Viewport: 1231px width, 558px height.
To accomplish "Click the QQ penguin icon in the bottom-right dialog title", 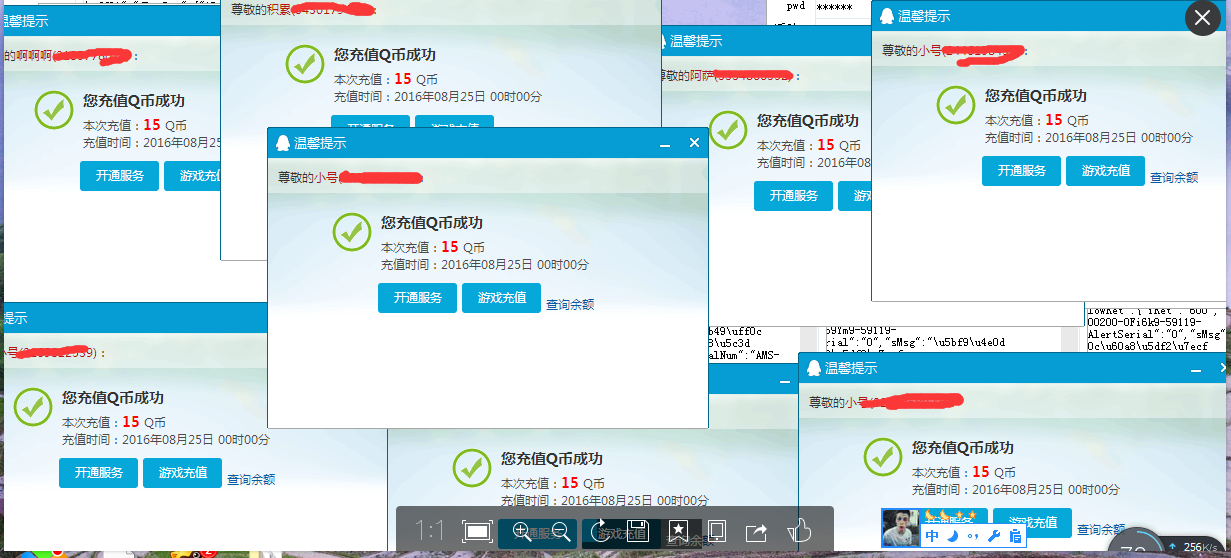I will (814, 368).
